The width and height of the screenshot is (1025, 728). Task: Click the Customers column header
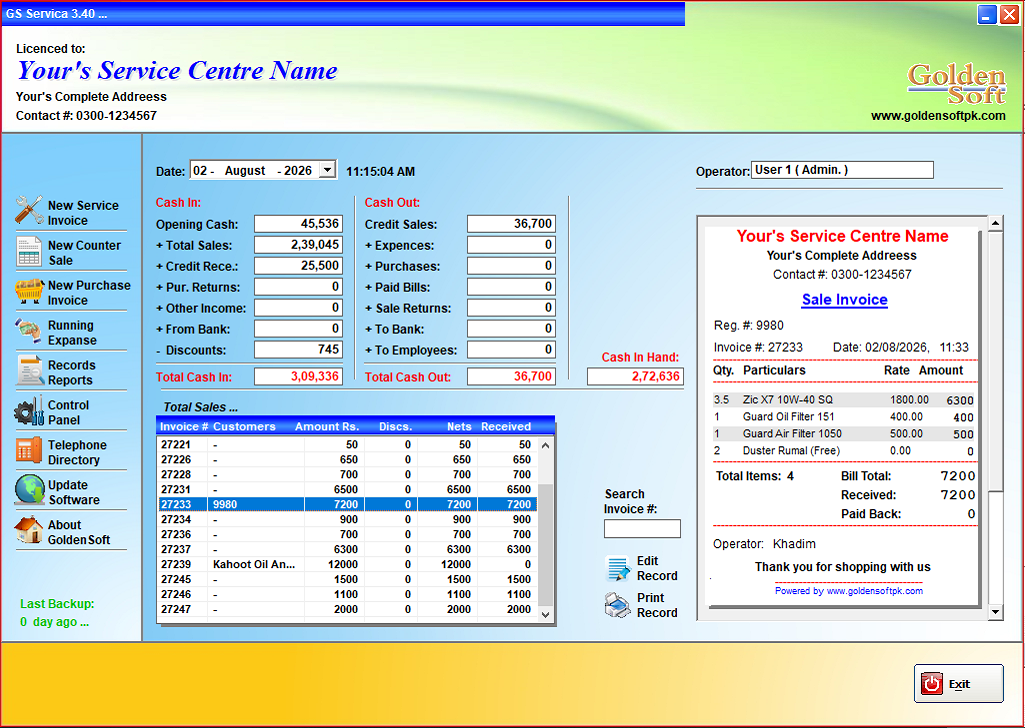point(244,427)
